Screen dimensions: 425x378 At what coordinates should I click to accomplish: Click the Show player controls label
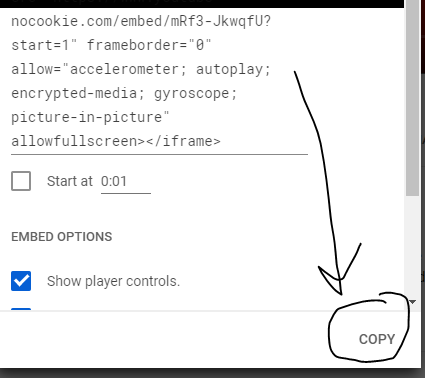113,281
